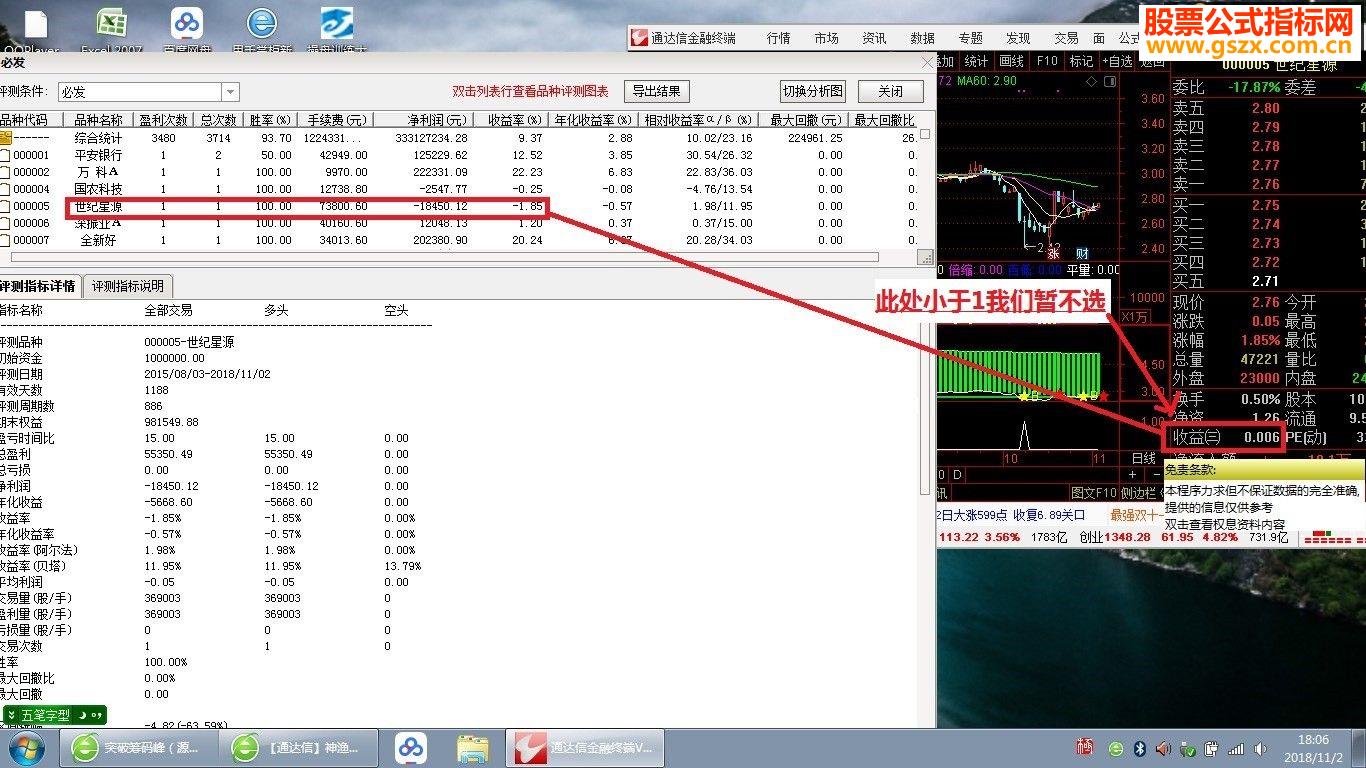Click the 导出结果 button

(656, 91)
